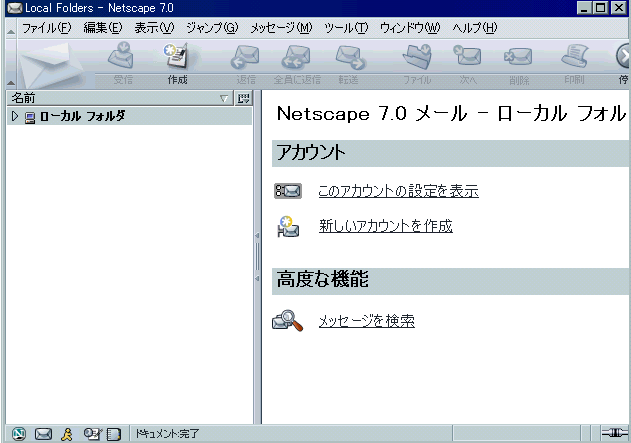Click the local folders computer icon
The width and height of the screenshot is (631, 443).
point(30,117)
